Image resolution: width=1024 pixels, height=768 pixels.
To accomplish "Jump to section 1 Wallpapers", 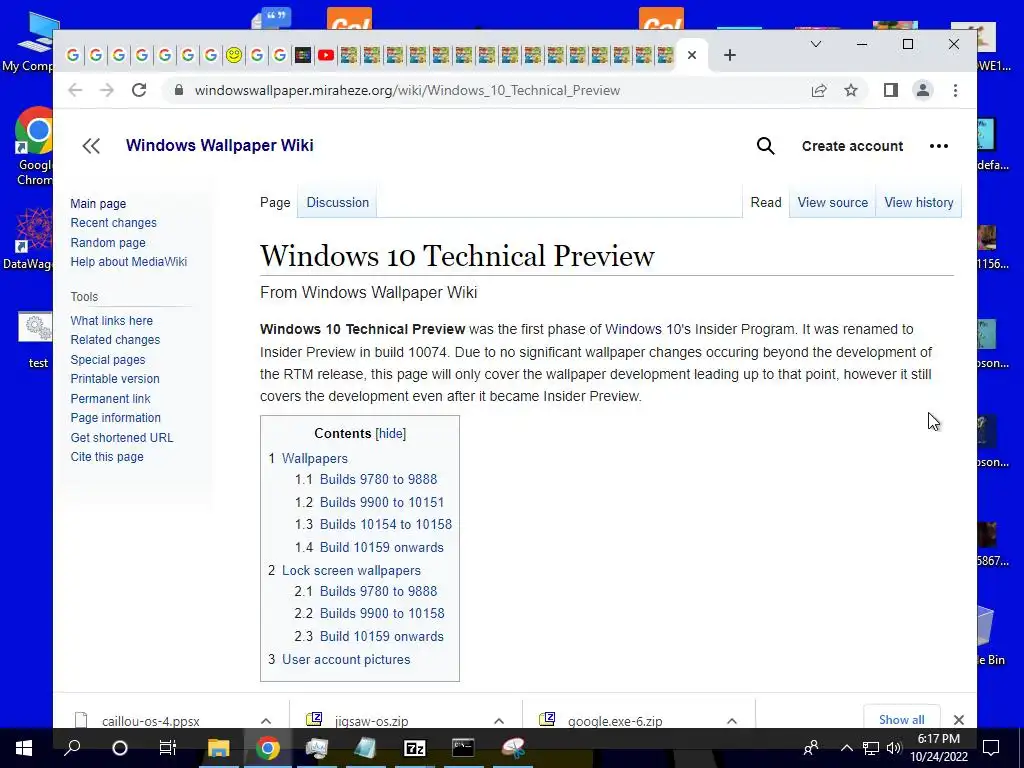I will (x=315, y=458).
